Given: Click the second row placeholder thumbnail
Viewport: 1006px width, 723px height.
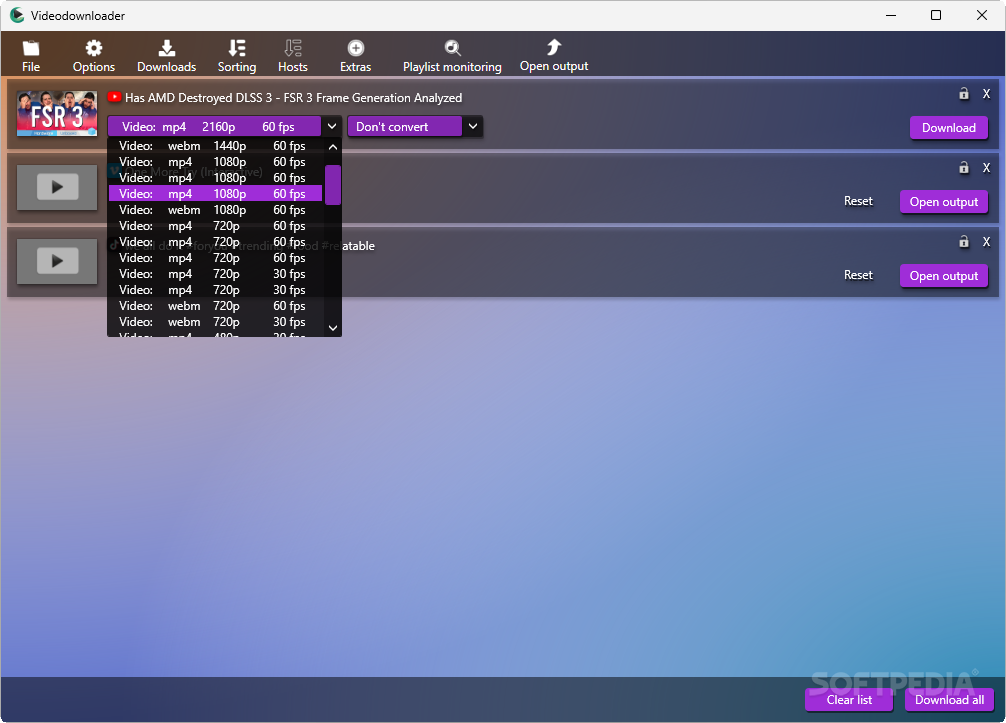Looking at the screenshot, I should (57, 187).
